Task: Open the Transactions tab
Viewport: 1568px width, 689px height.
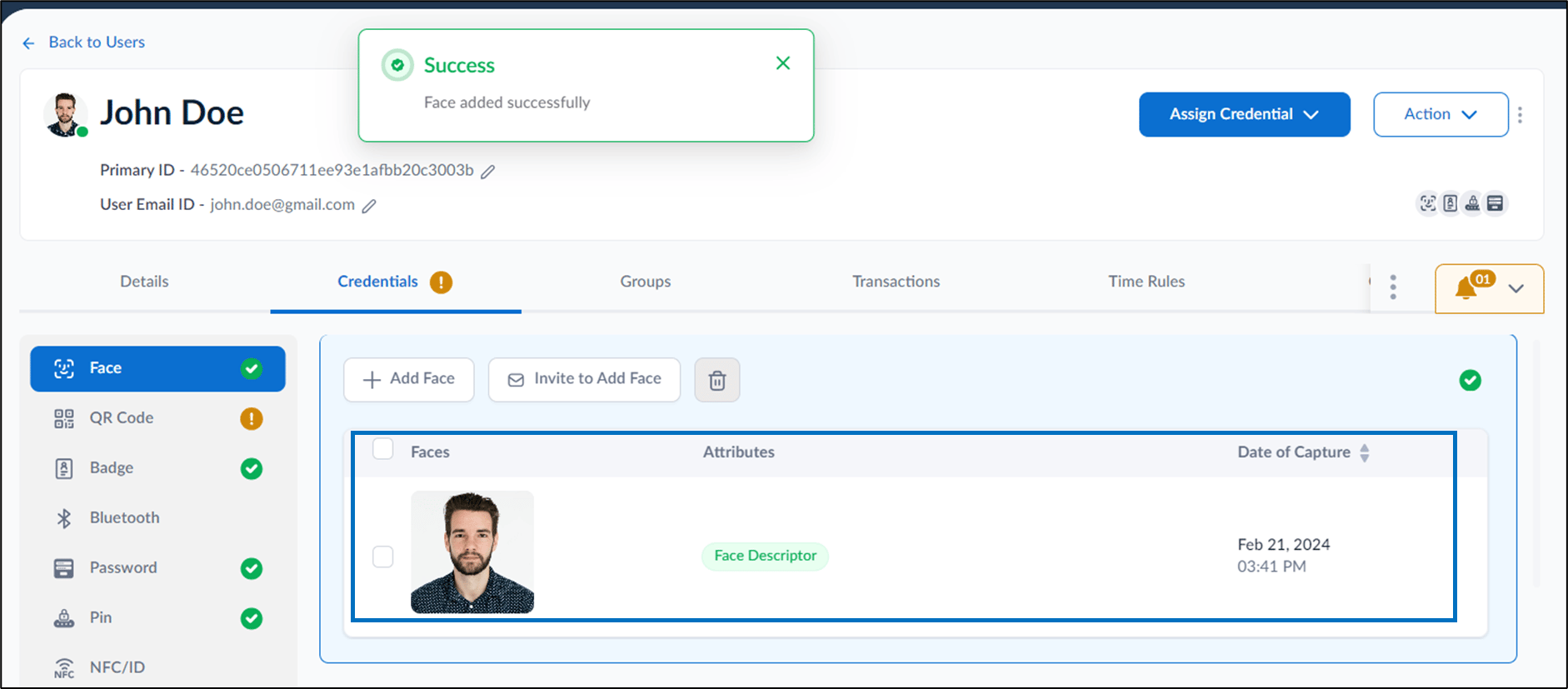Action: [896, 282]
